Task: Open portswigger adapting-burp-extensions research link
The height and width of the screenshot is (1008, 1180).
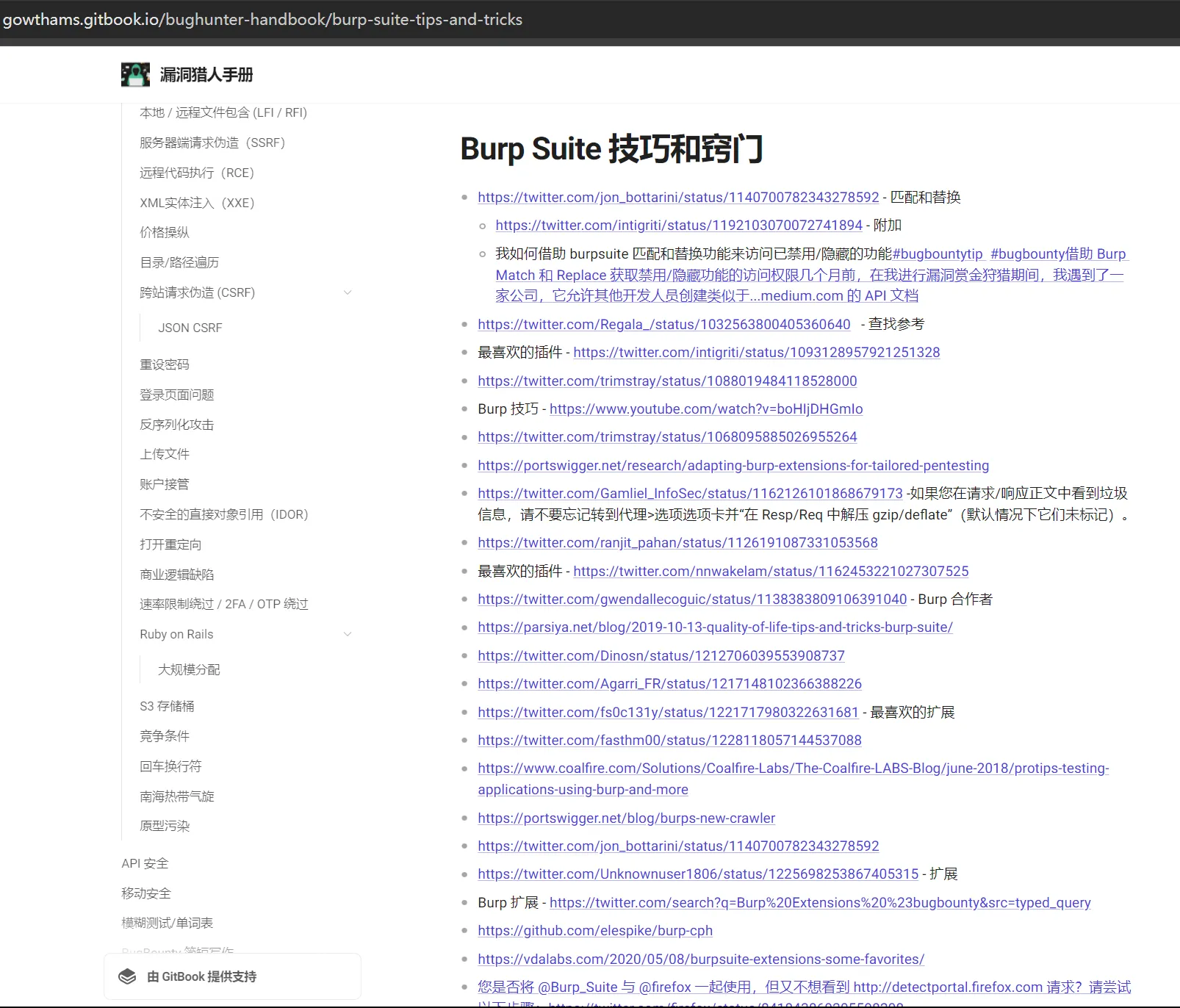Action: click(733, 465)
